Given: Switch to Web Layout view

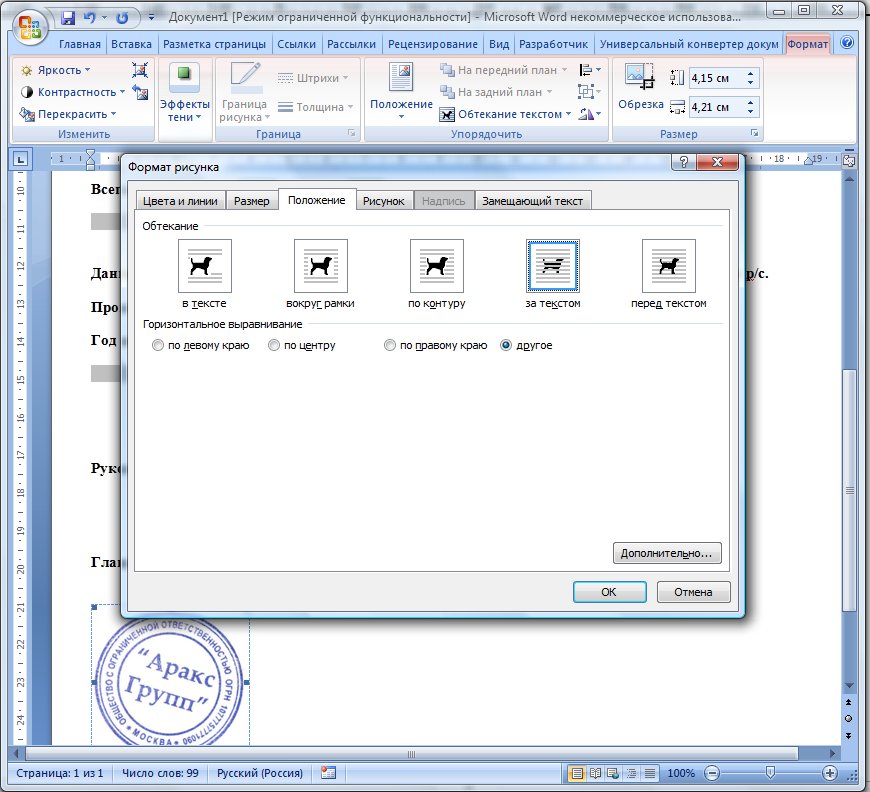Looking at the screenshot, I should (x=613, y=773).
